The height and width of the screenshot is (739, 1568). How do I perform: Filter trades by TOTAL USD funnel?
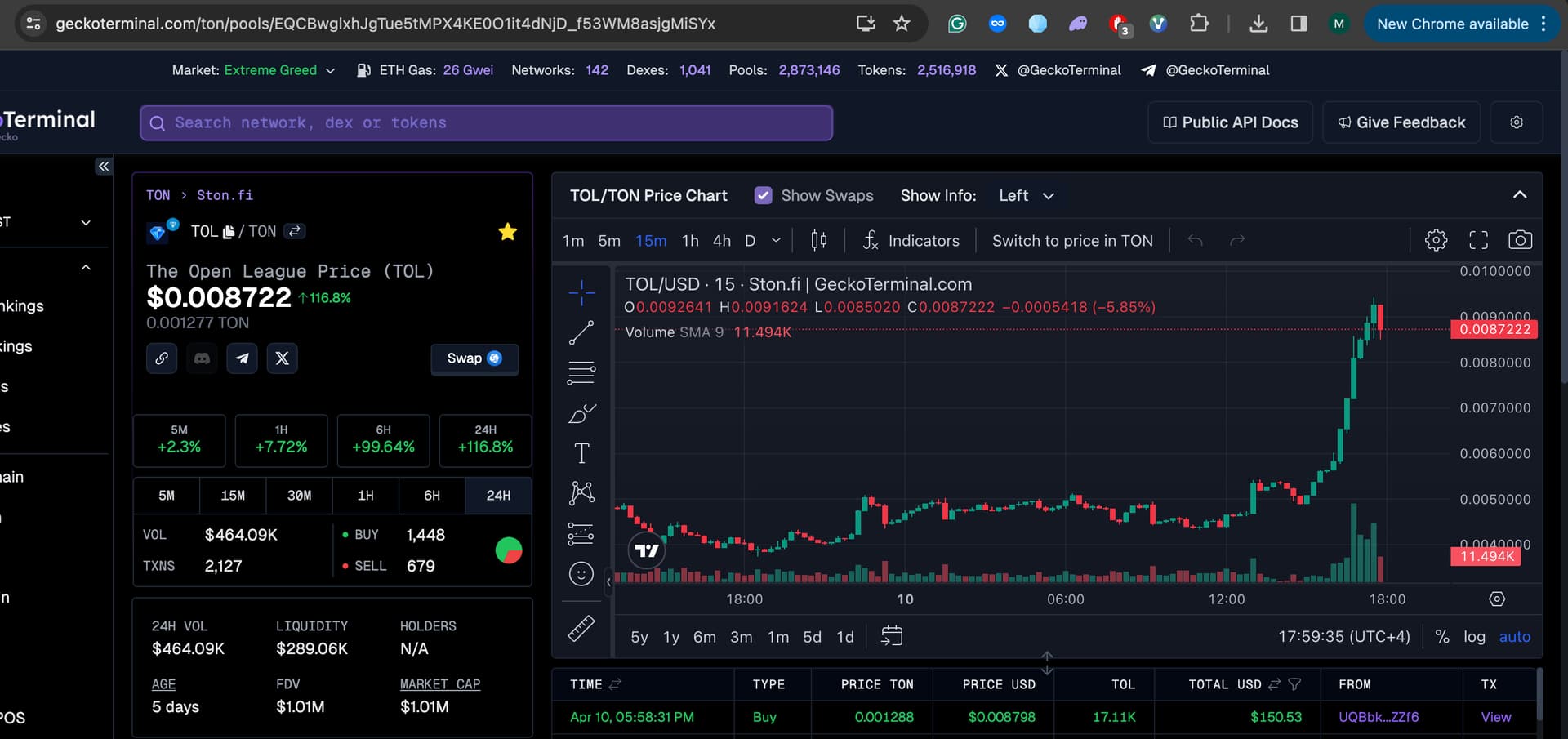pos(1294,684)
